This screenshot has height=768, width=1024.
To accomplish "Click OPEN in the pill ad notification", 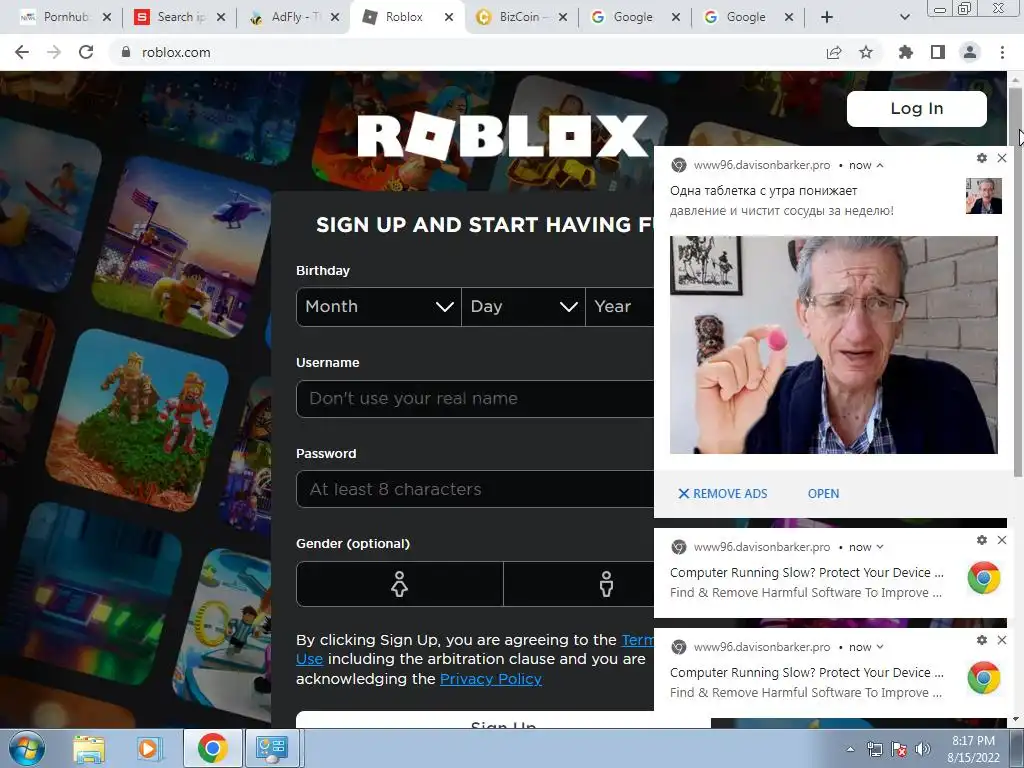I will click(823, 494).
